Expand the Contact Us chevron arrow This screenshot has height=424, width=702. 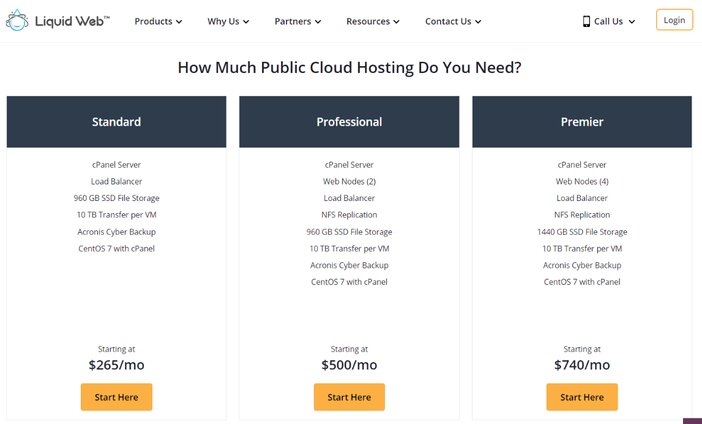coord(478,21)
